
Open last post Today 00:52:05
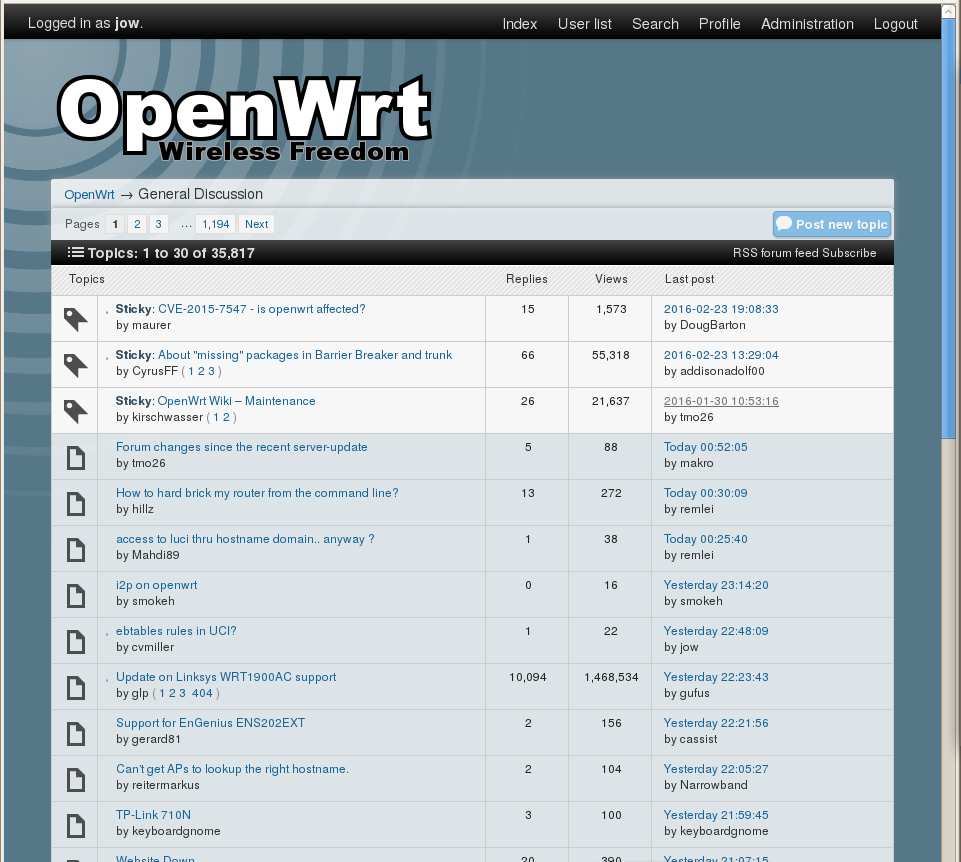pyautogui.click(x=705, y=447)
